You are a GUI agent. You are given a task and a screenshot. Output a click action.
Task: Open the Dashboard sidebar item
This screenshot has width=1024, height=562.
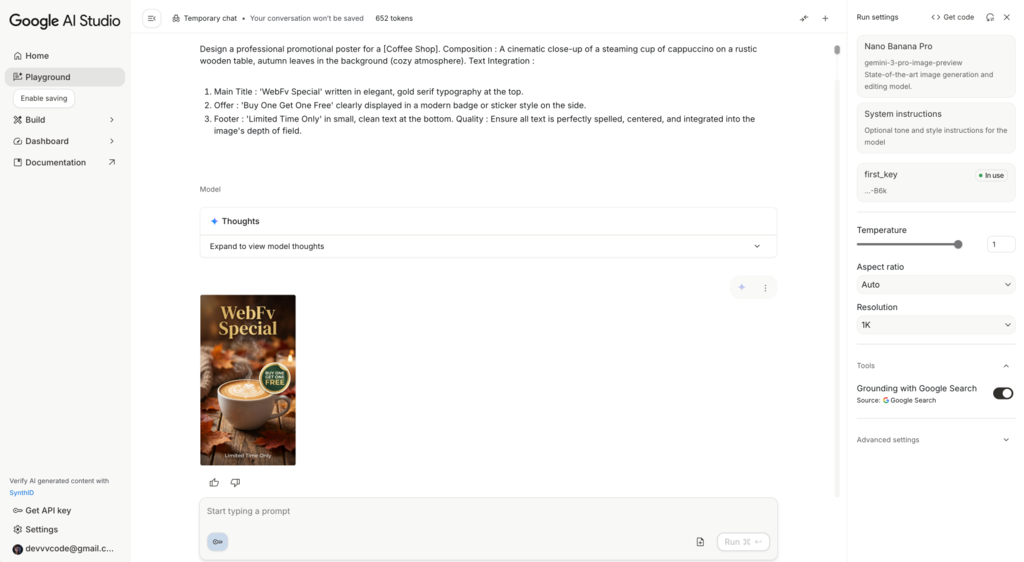[x=65, y=141]
